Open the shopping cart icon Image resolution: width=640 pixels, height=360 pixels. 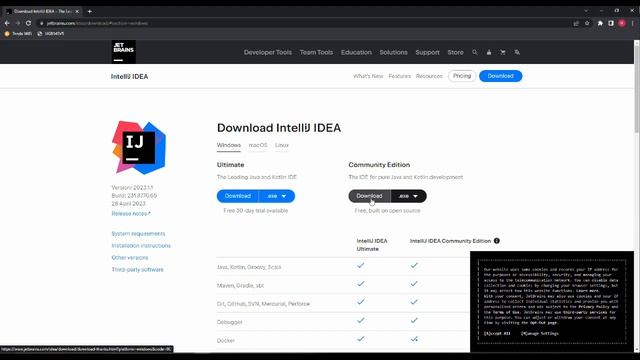pos(503,52)
